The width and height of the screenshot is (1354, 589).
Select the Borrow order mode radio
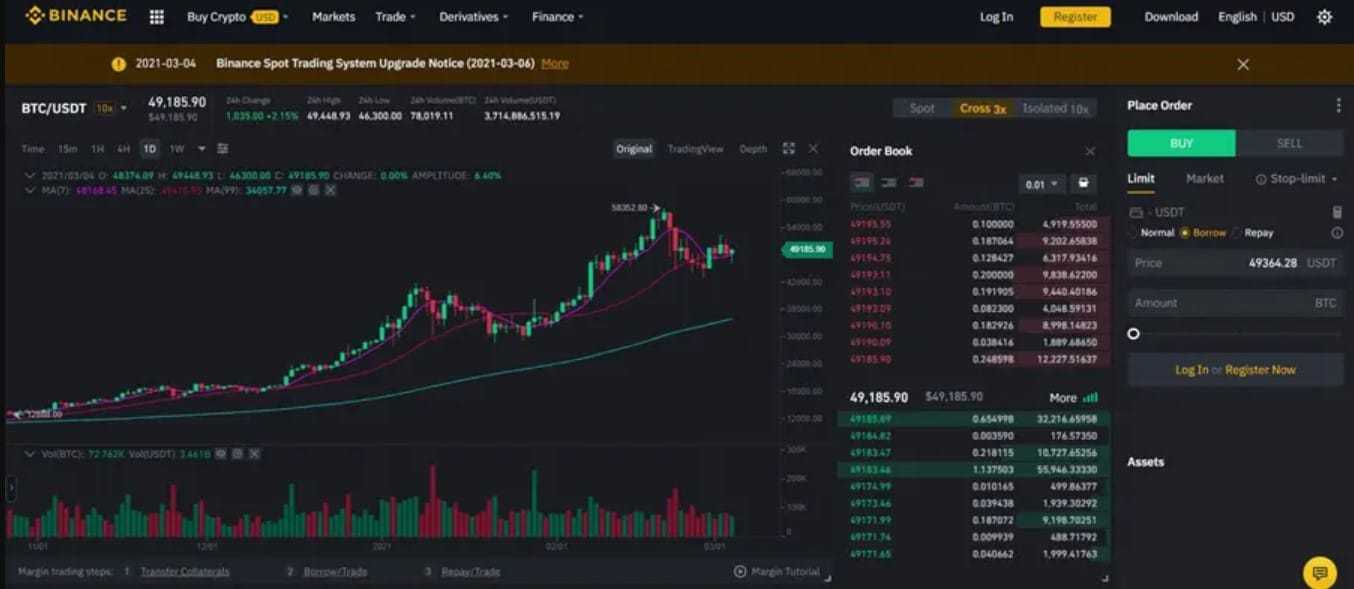pyautogui.click(x=1185, y=233)
